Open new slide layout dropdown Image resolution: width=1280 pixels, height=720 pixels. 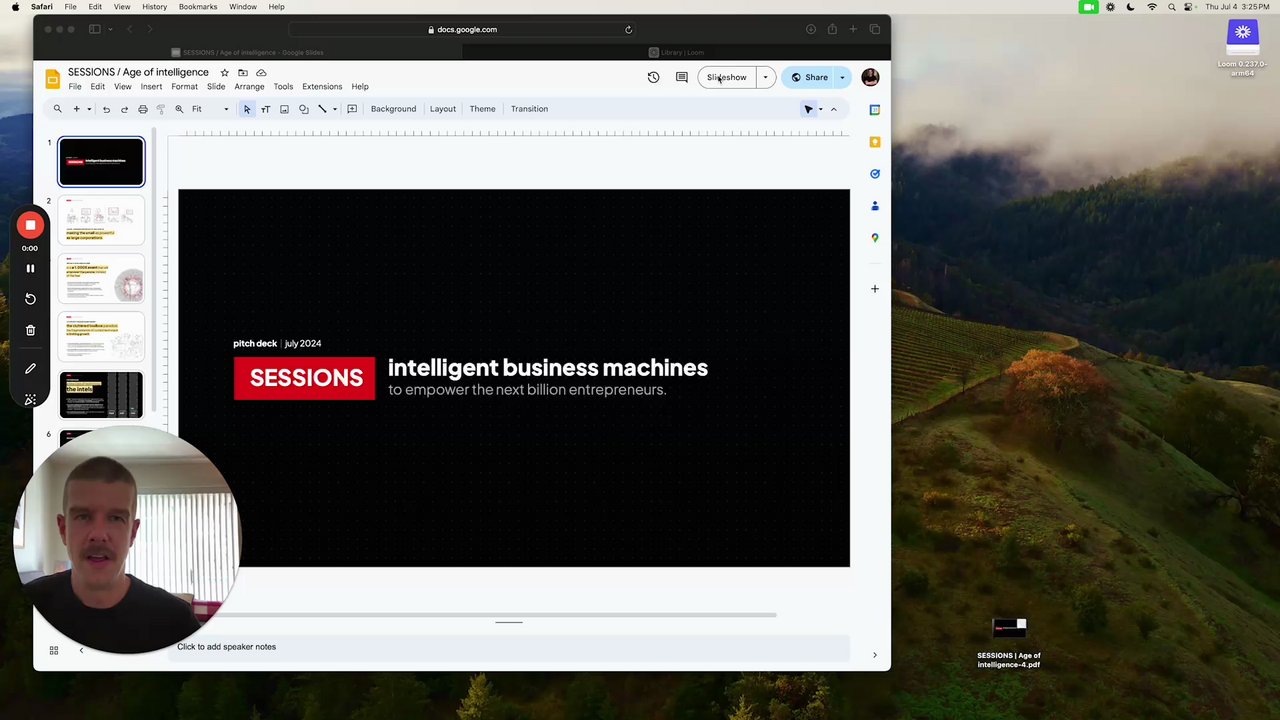(89, 109)
